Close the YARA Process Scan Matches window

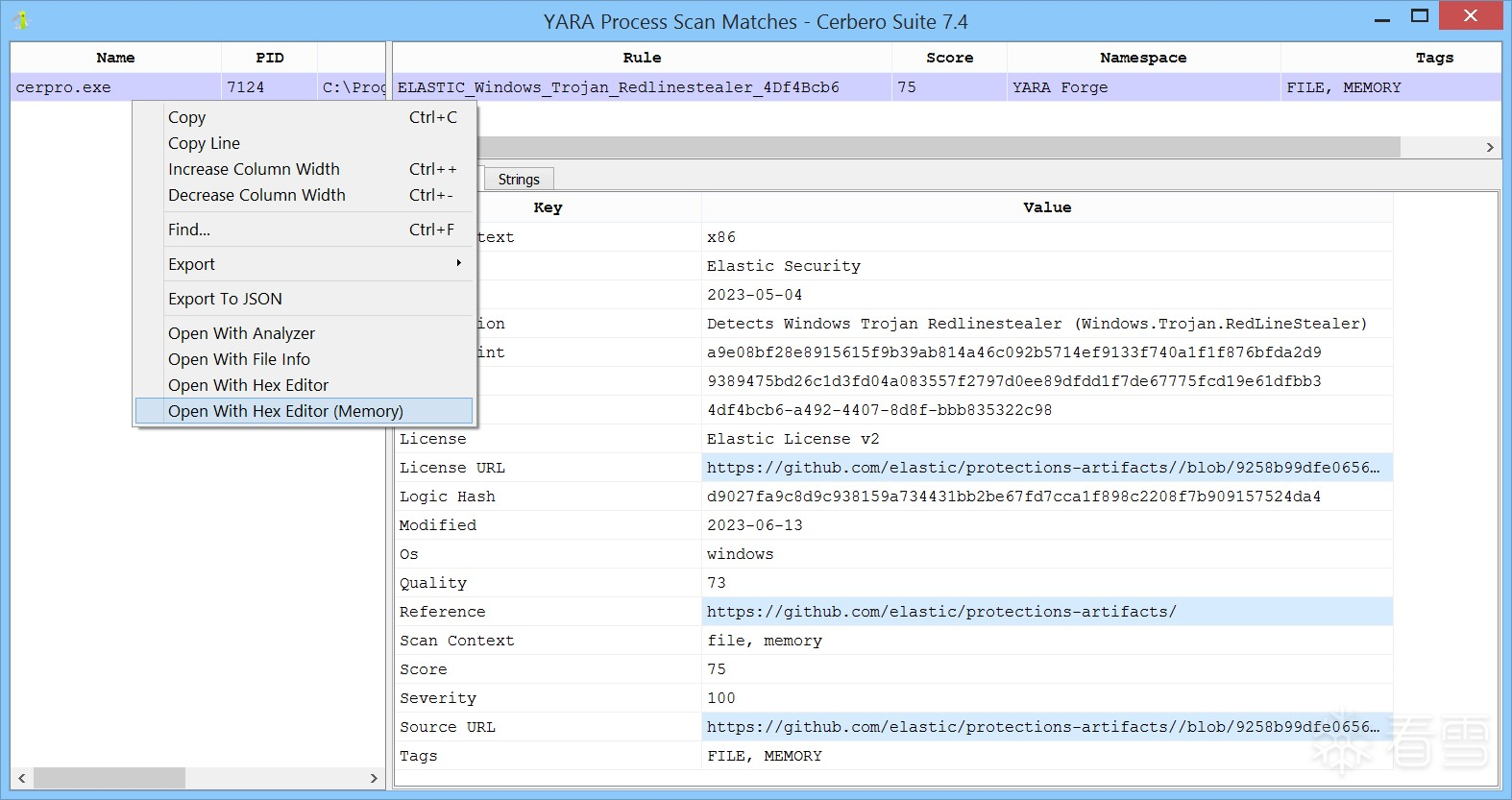tap(1471, 15)
